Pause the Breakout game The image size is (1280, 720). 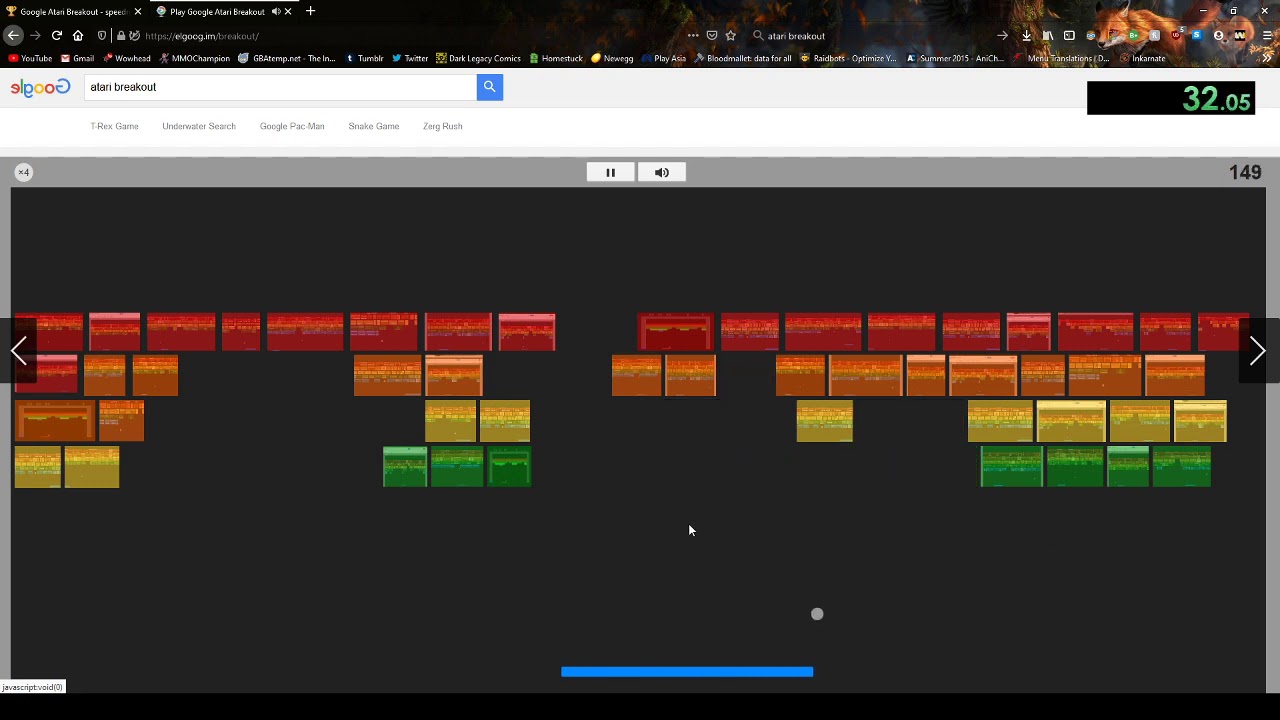(610, 172)
